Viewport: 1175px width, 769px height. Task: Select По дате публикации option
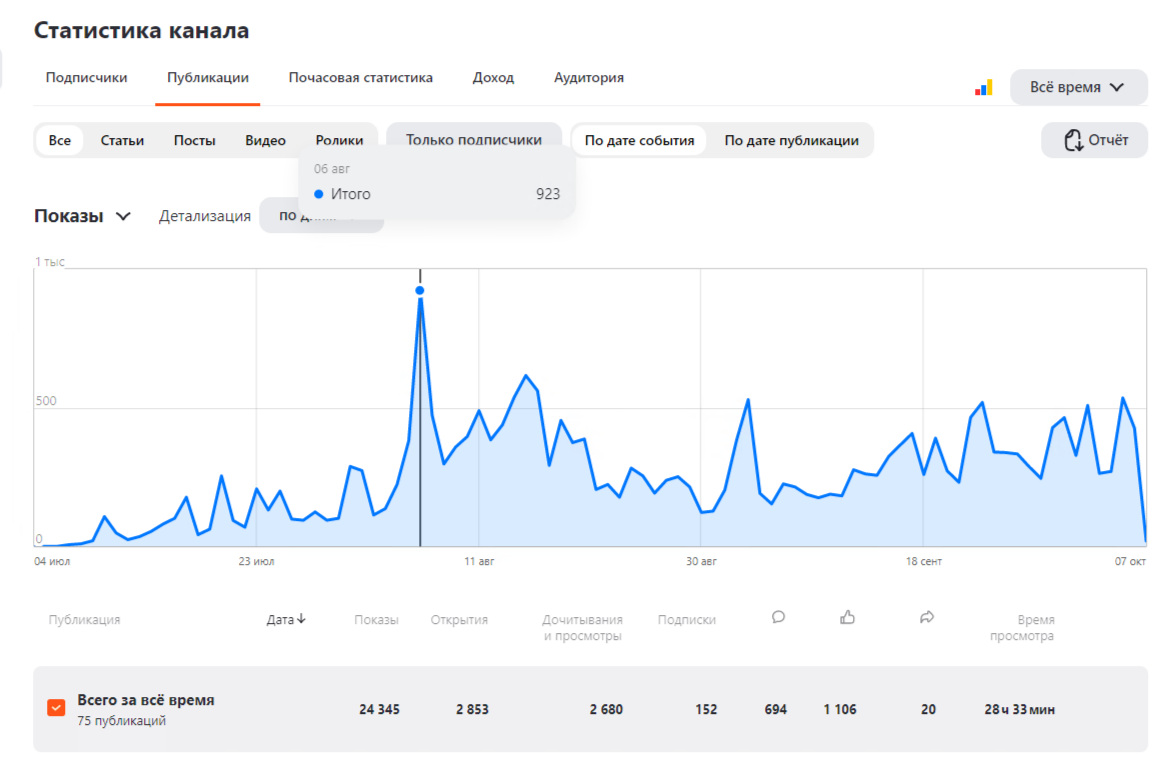(791, 140)
